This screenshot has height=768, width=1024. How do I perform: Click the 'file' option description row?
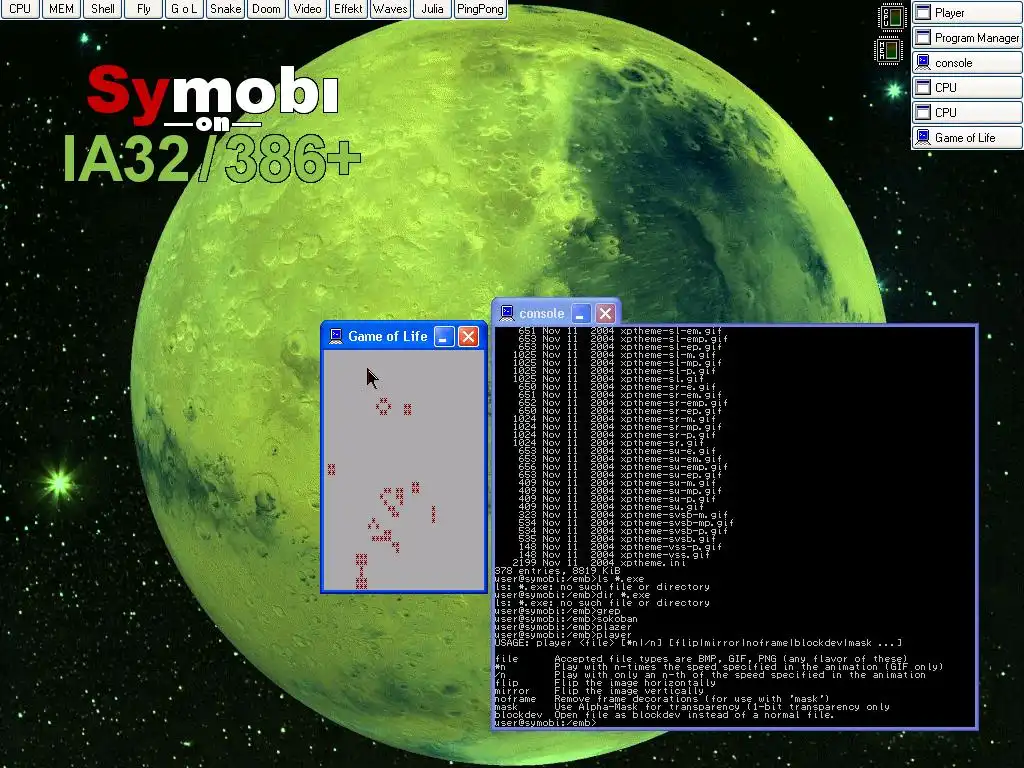701,659
